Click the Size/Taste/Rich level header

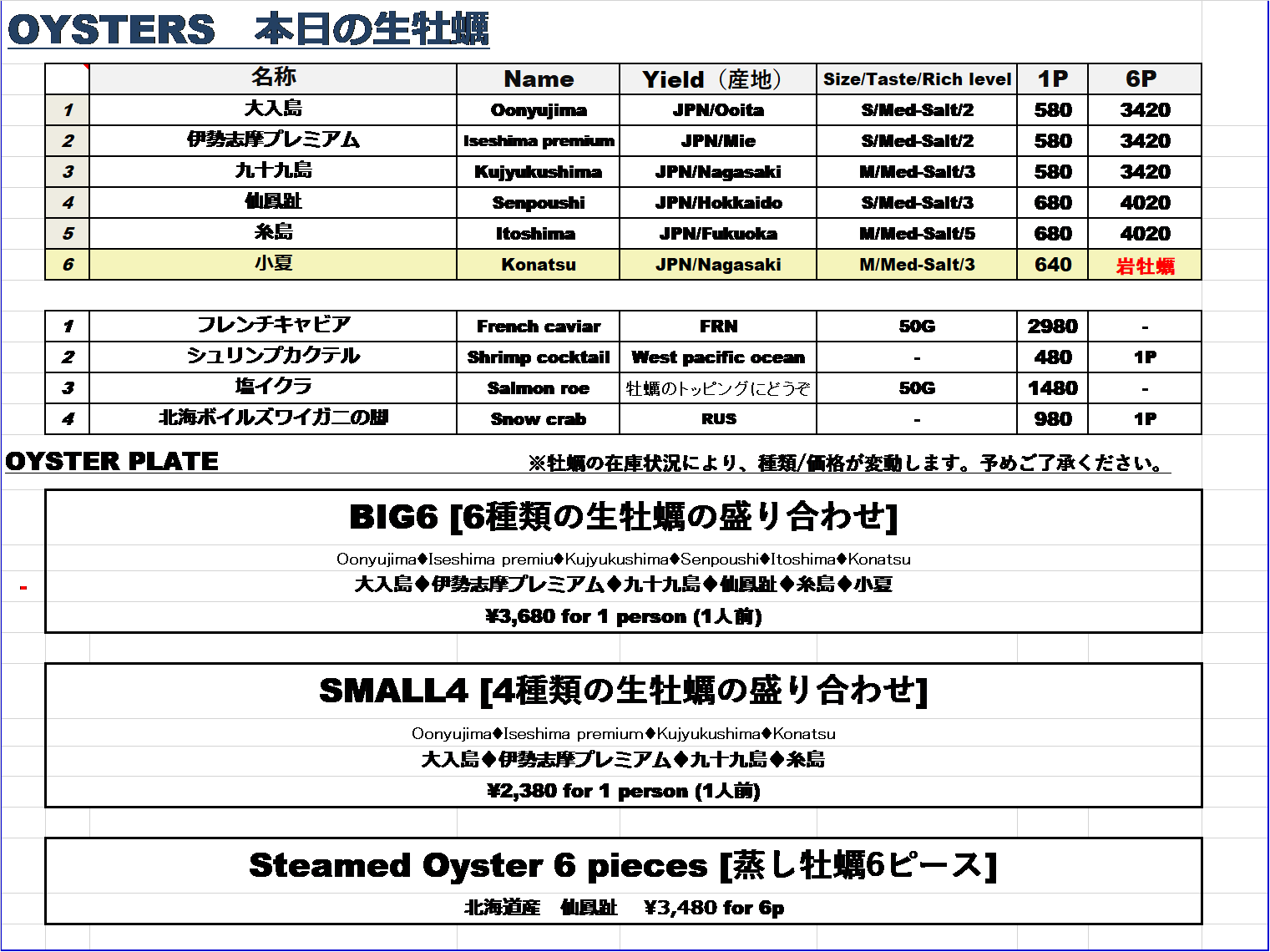click(x=917, y=79)
